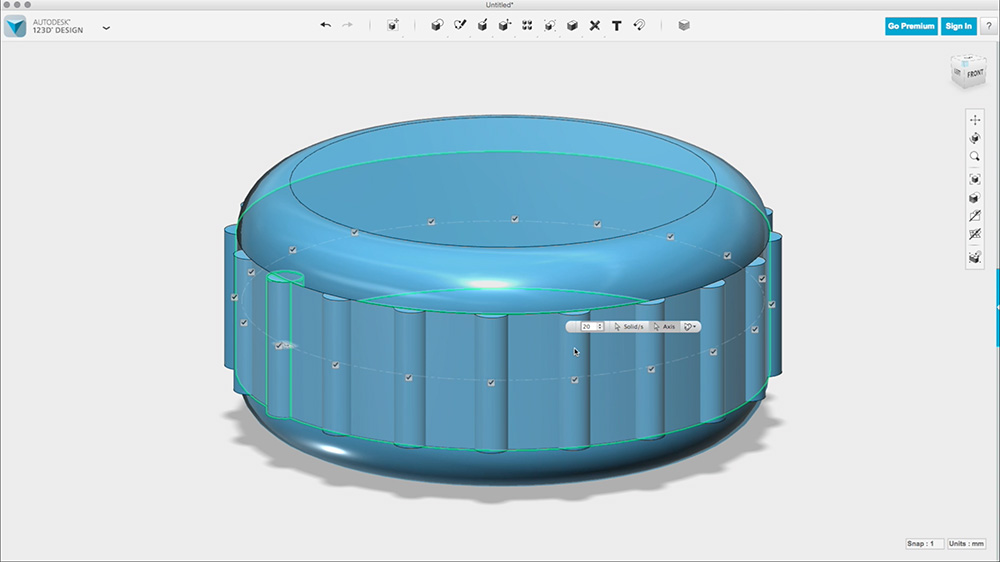Adjust the pattern count stepper arrows
Screen dimensions: 1000x562
coord(600,327)
